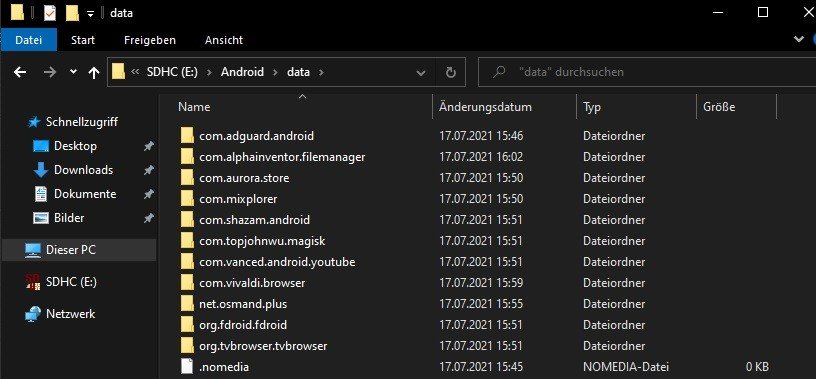Screen dimensions: 816x379
Task: Expand chevron after data in address bar
Action: coord(321,72)
